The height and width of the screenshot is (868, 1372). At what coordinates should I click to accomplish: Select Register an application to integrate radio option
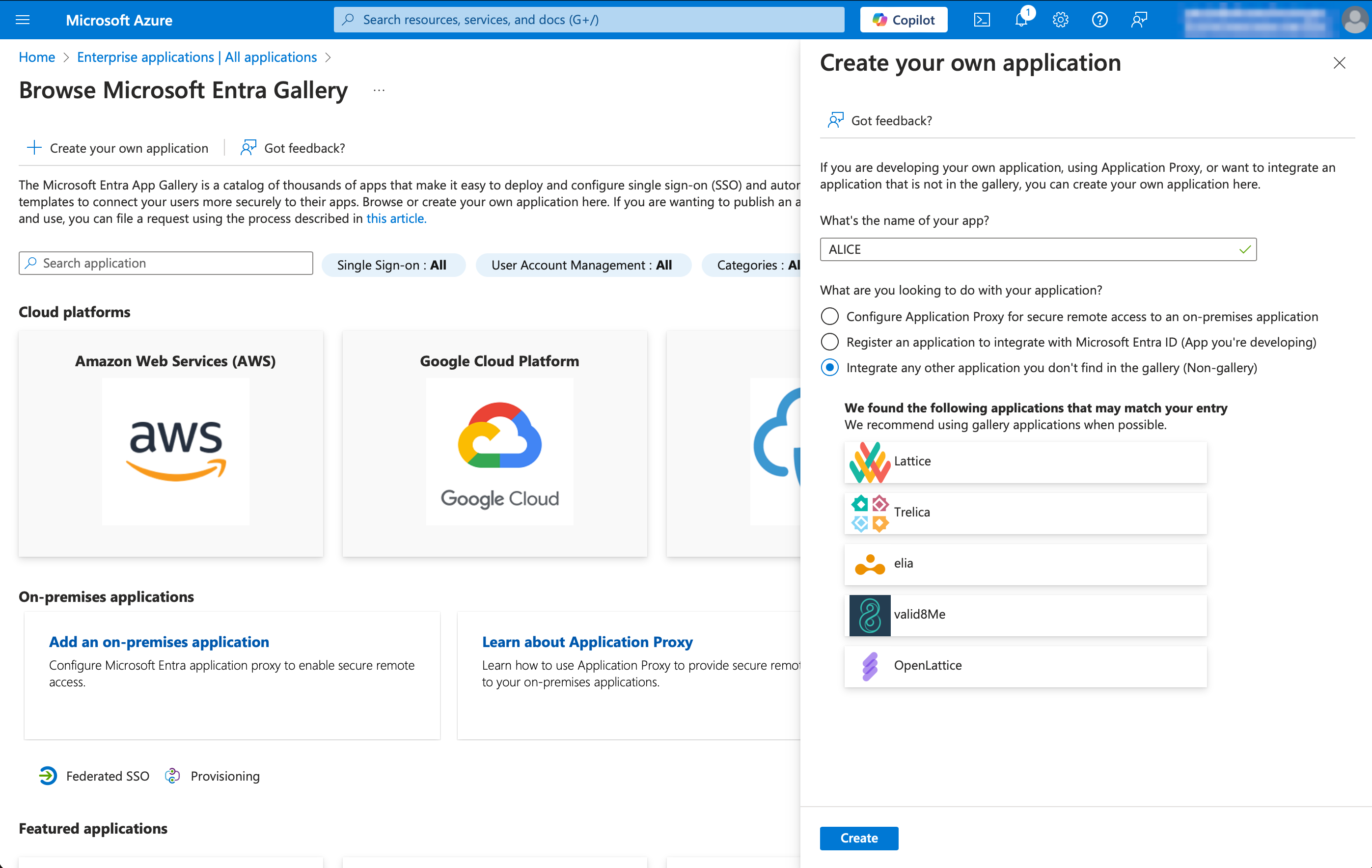pyautogui.click(x=829, y=342)
